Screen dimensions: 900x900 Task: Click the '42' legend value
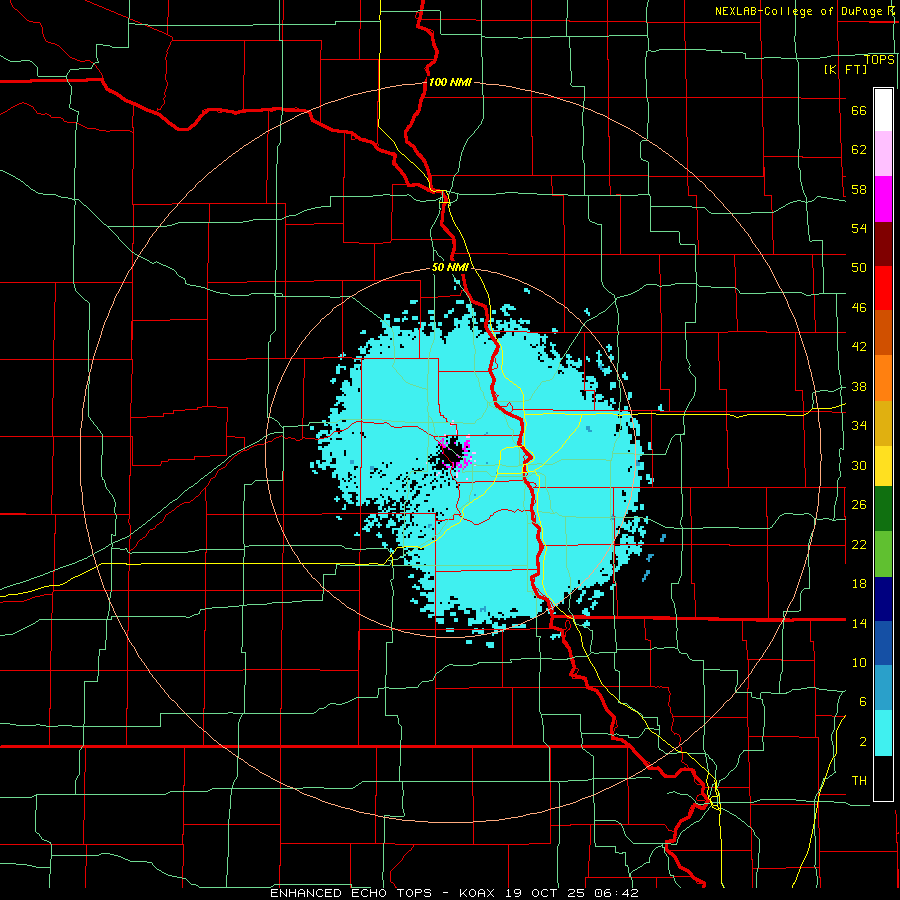[x=859, y=347]
